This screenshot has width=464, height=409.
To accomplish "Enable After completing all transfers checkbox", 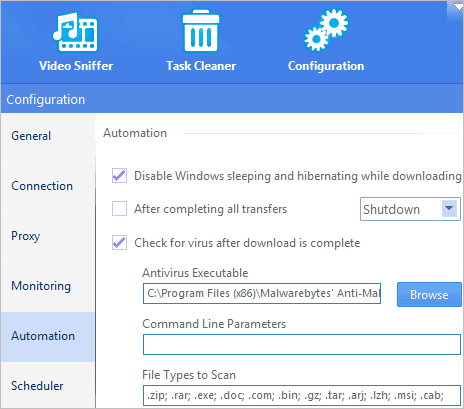I will pyautogui.click(x=119, y=209).
